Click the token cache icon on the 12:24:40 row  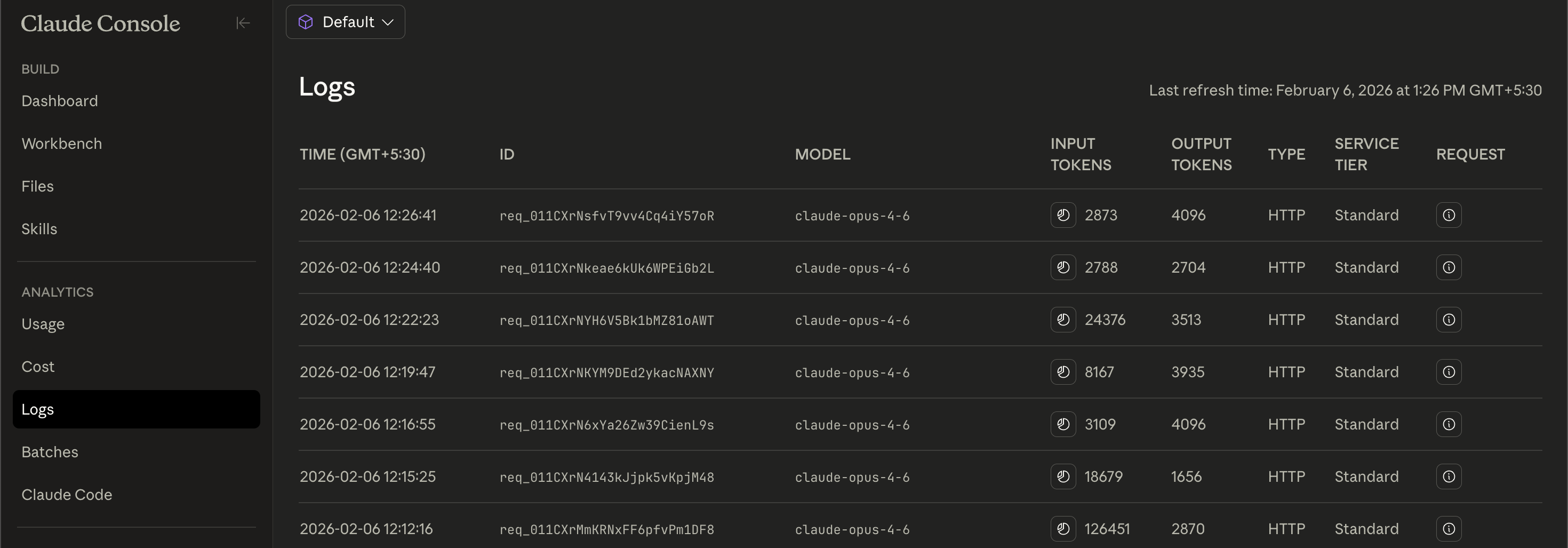(1063, 267)
